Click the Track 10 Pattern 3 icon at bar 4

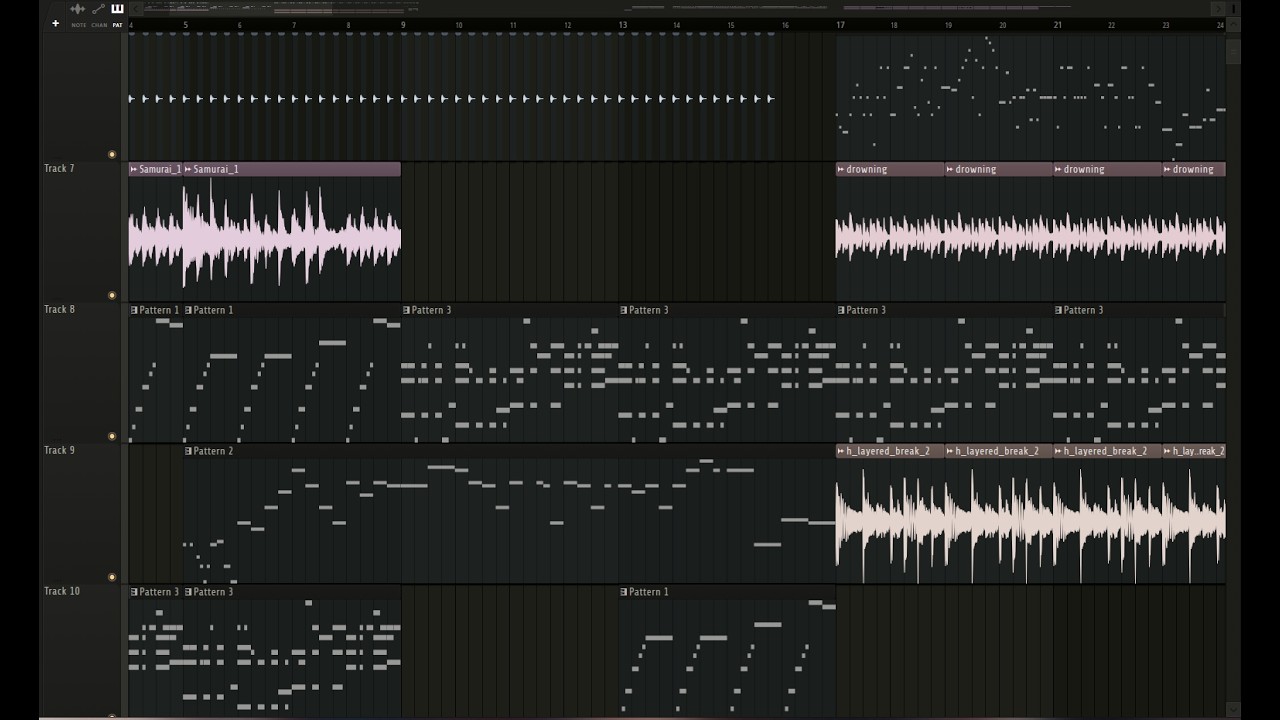[134, 592]
